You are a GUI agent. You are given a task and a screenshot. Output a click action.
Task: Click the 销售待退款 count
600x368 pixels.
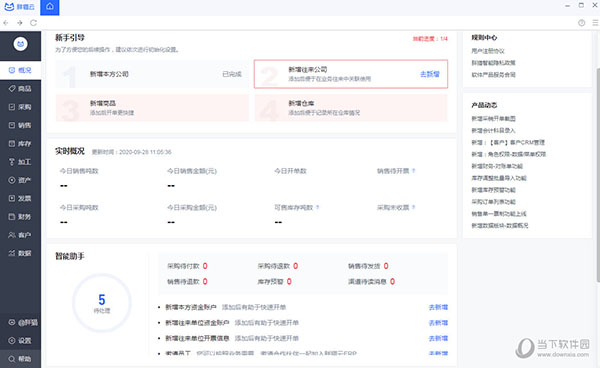tap(205, 282)
